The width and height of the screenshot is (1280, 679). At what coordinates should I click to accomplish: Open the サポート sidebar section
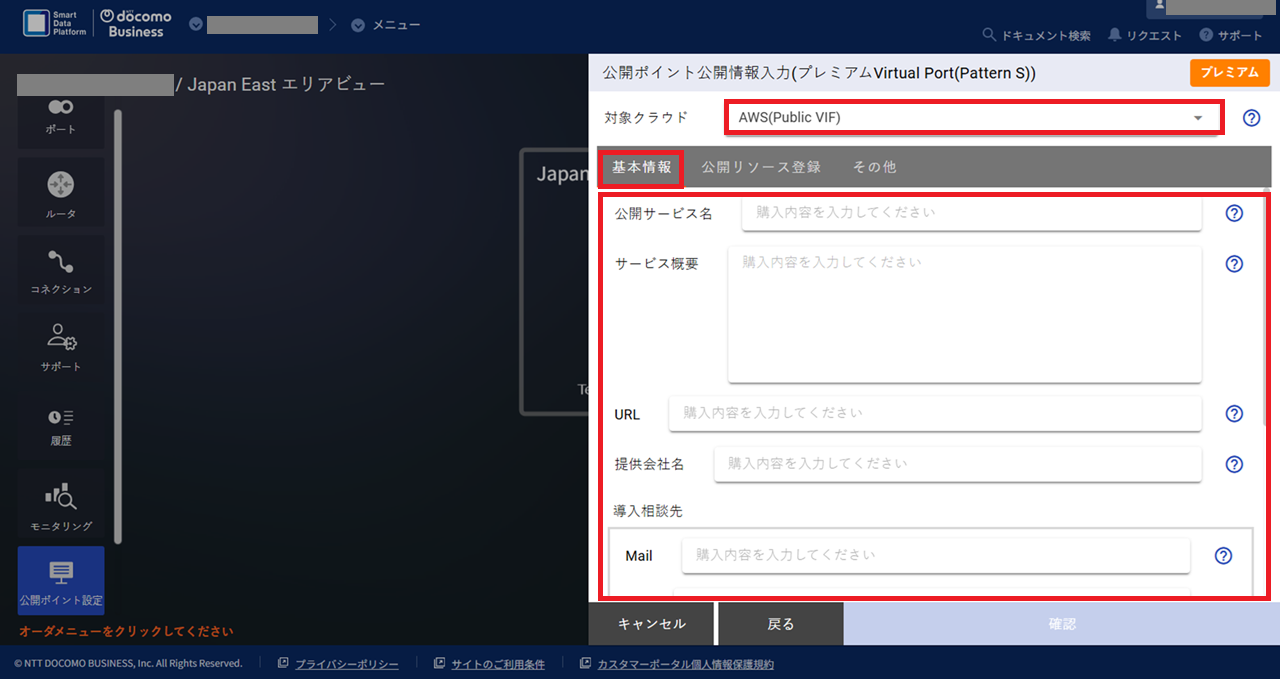point(60,348)
